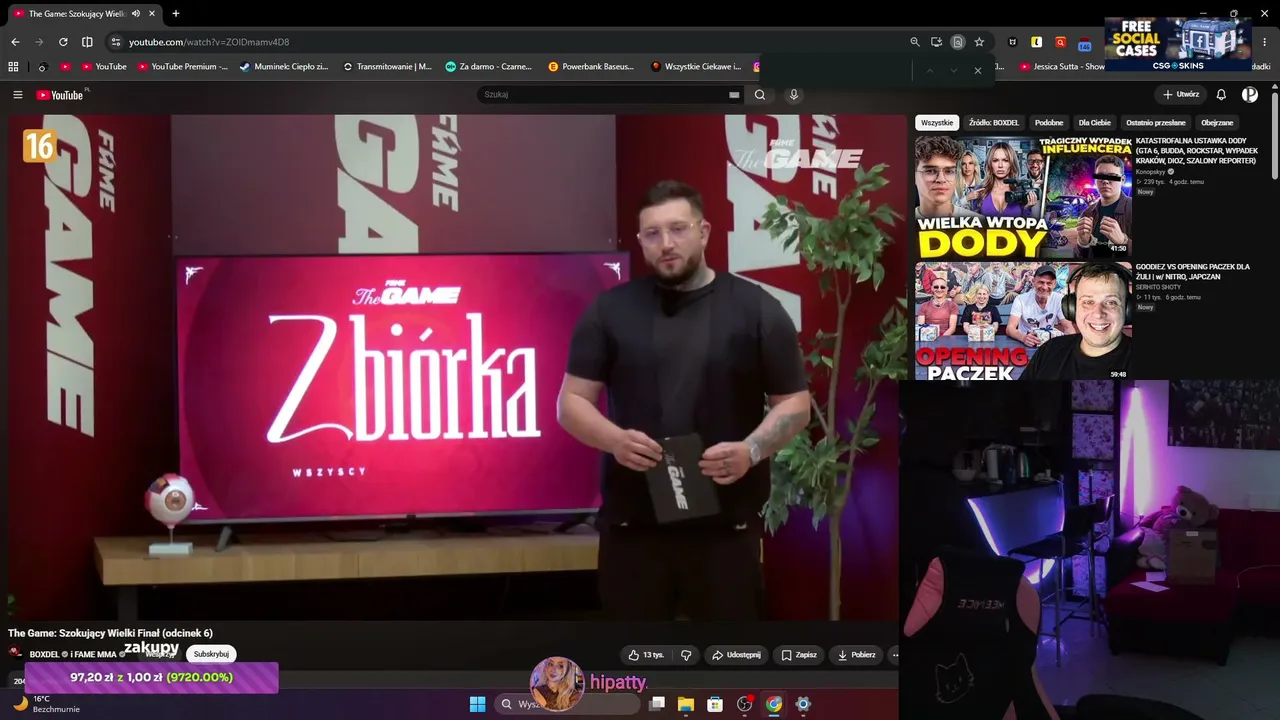Viewport: 1280px width, 720px height.
Task: Select the Podobne filter chip
Action: tap(1049, 123)
